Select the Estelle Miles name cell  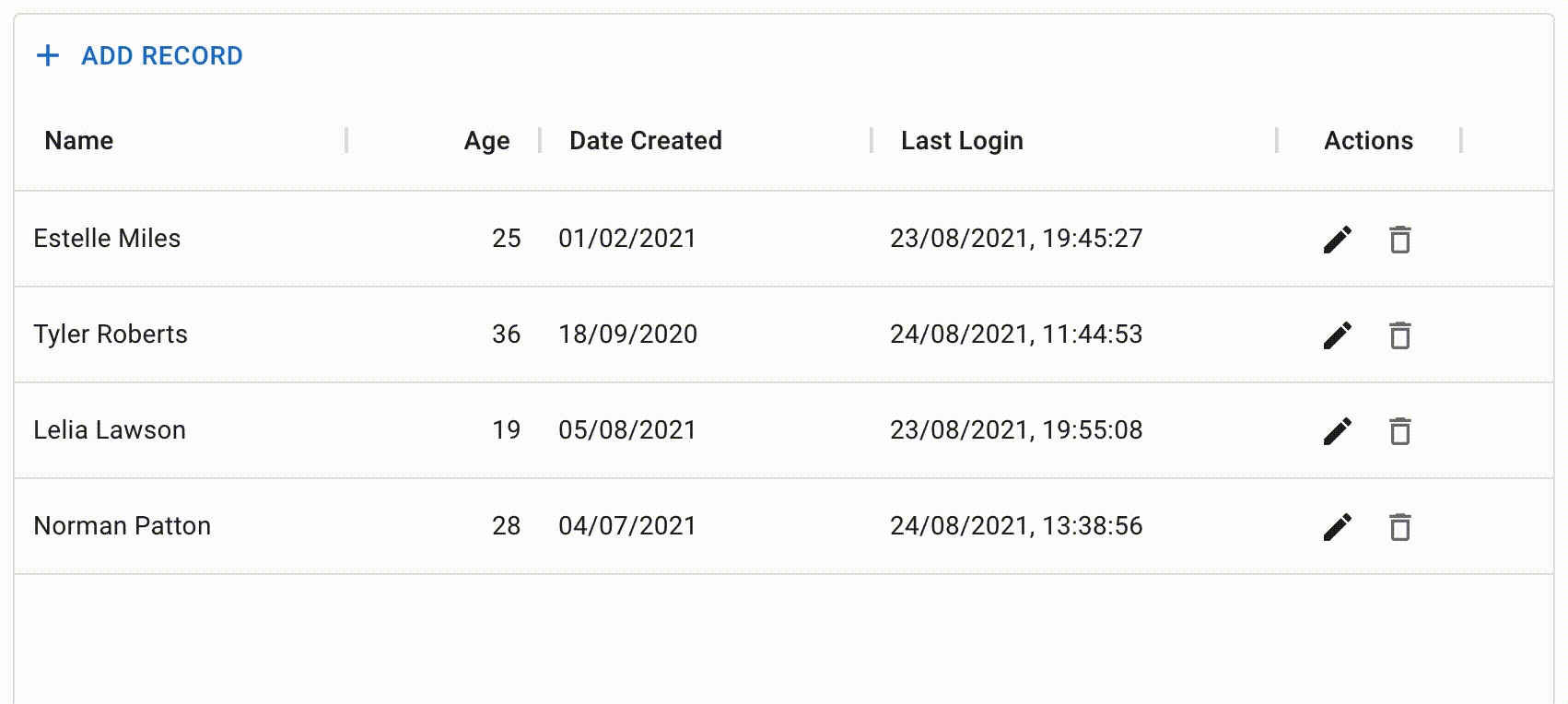pyautogui.click(x=107, y=239)
